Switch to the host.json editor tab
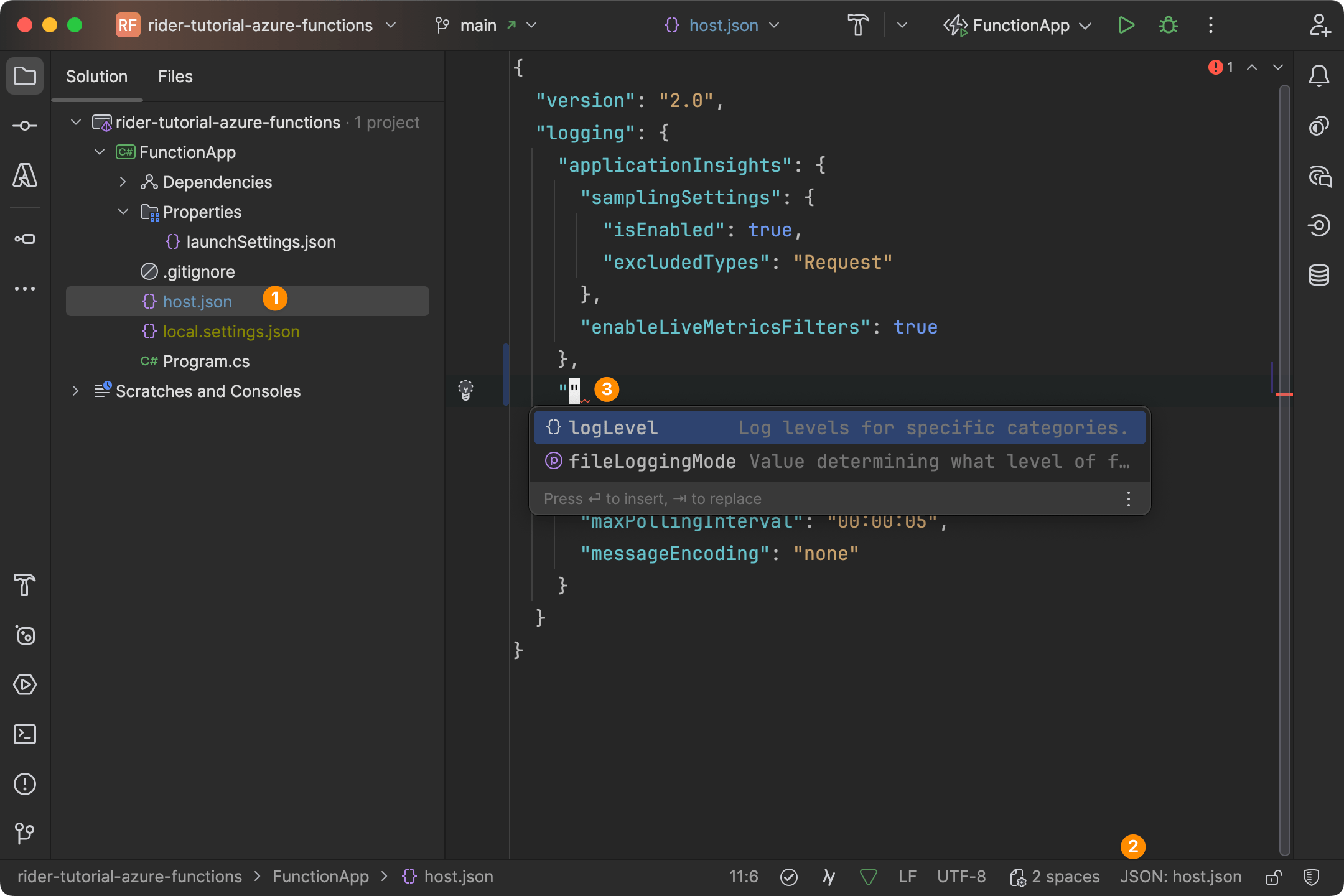1344x896 pixels. (x=722, y=25)
